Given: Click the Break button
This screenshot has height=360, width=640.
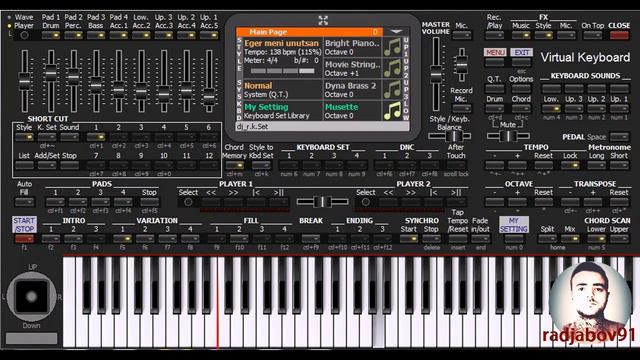Looking at the screenshot, I should [x=311, y=239].
